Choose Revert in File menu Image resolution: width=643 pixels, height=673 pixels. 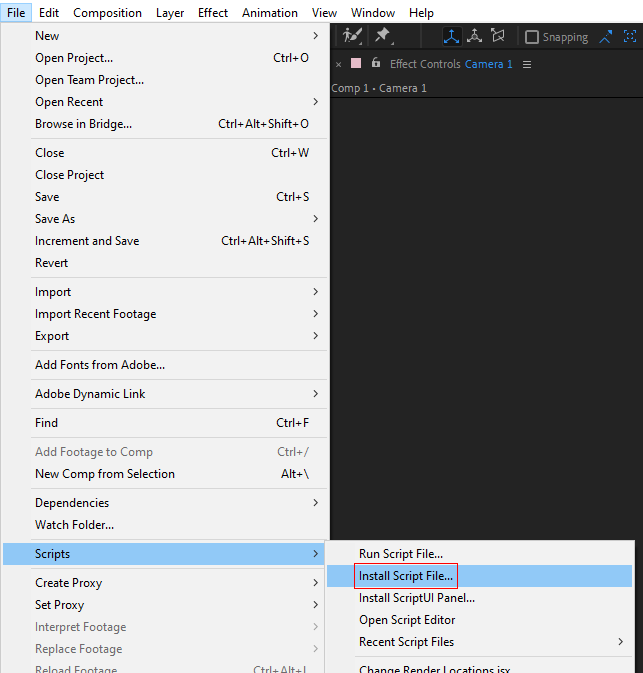click(x=165, y=263)
